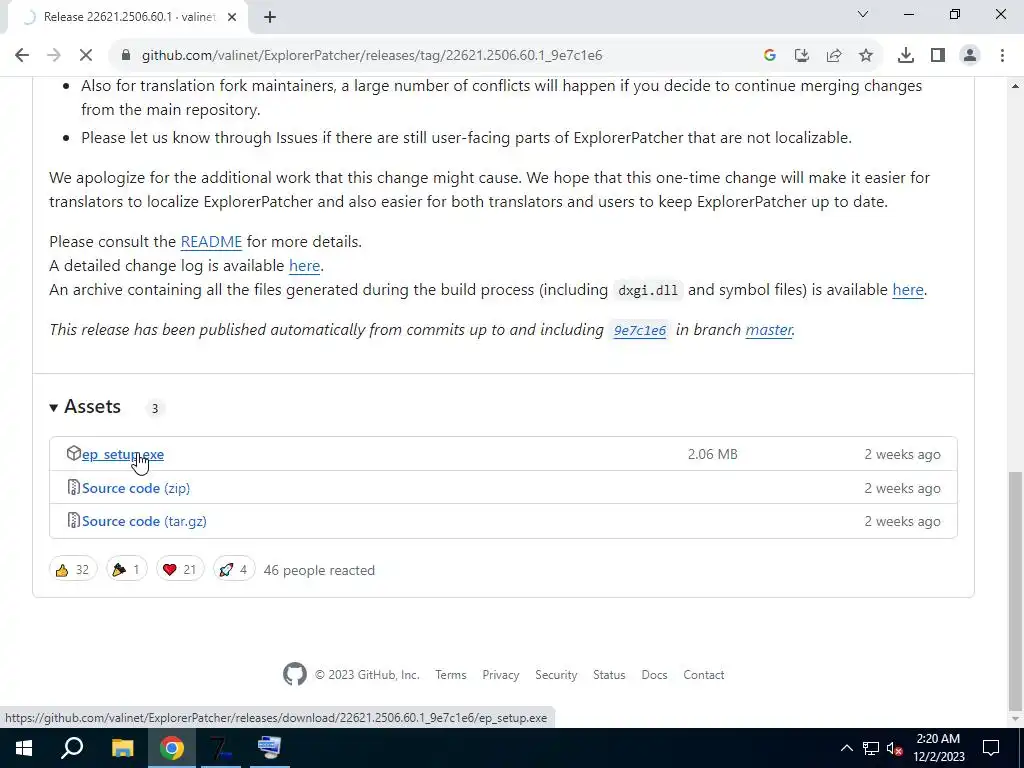Image resolution: width=1024 pixels, height=768 pixels.
Task: Click the scrollbar down arrow
Action: click(x=1016, y=719)
